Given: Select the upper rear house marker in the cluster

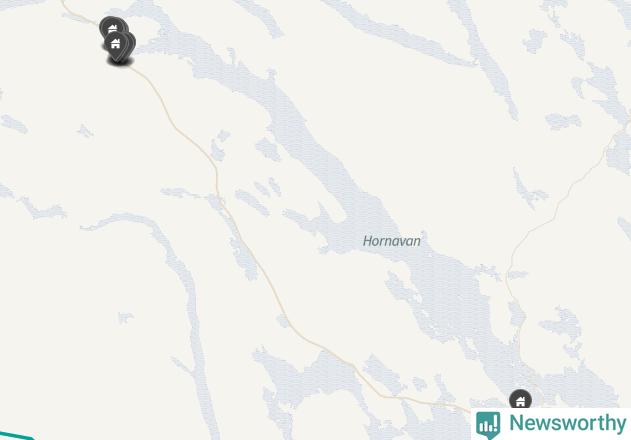Looking at the screenshot, I should pos(111,25).
